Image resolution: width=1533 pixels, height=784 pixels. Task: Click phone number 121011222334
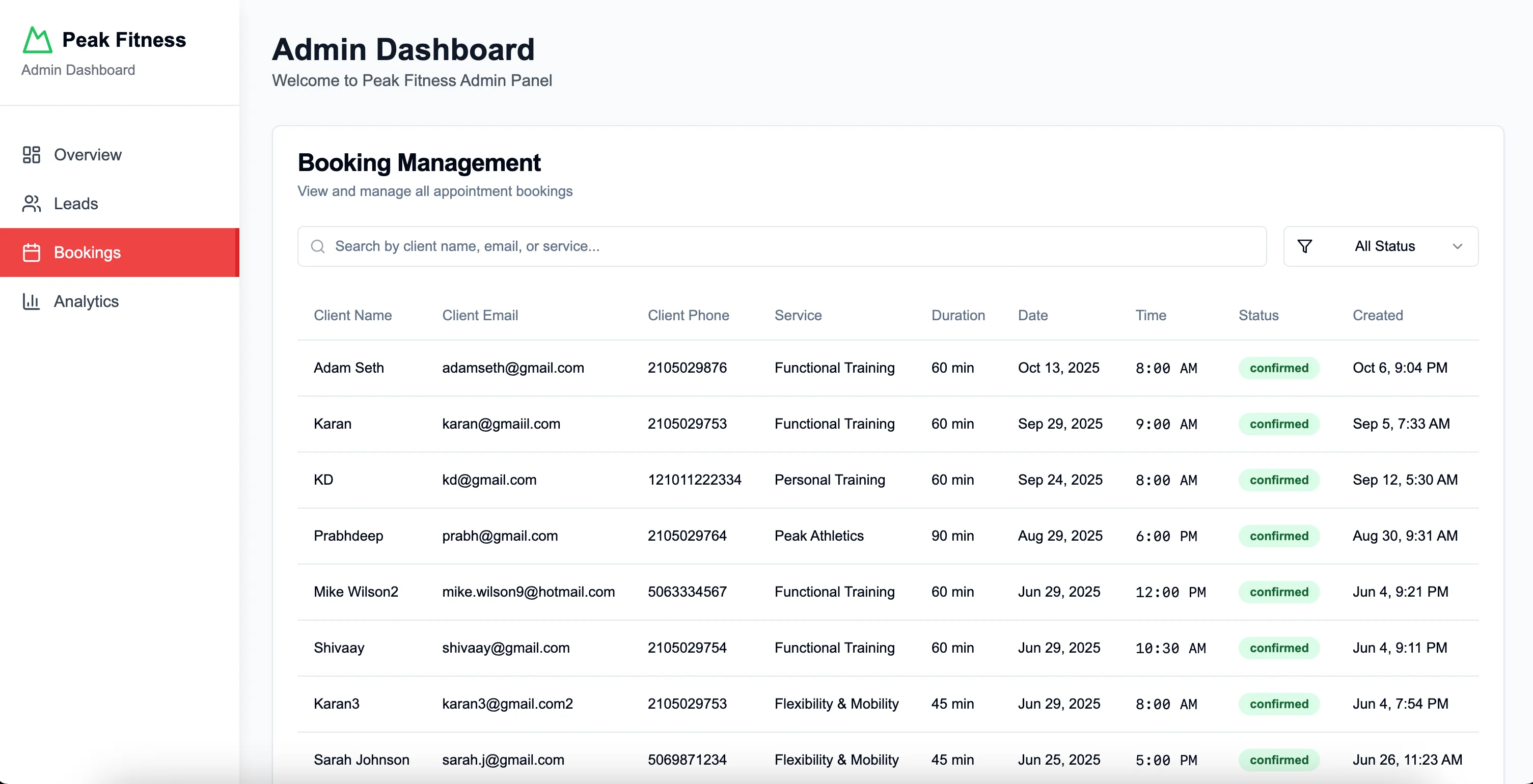click(x=695, y=480)
